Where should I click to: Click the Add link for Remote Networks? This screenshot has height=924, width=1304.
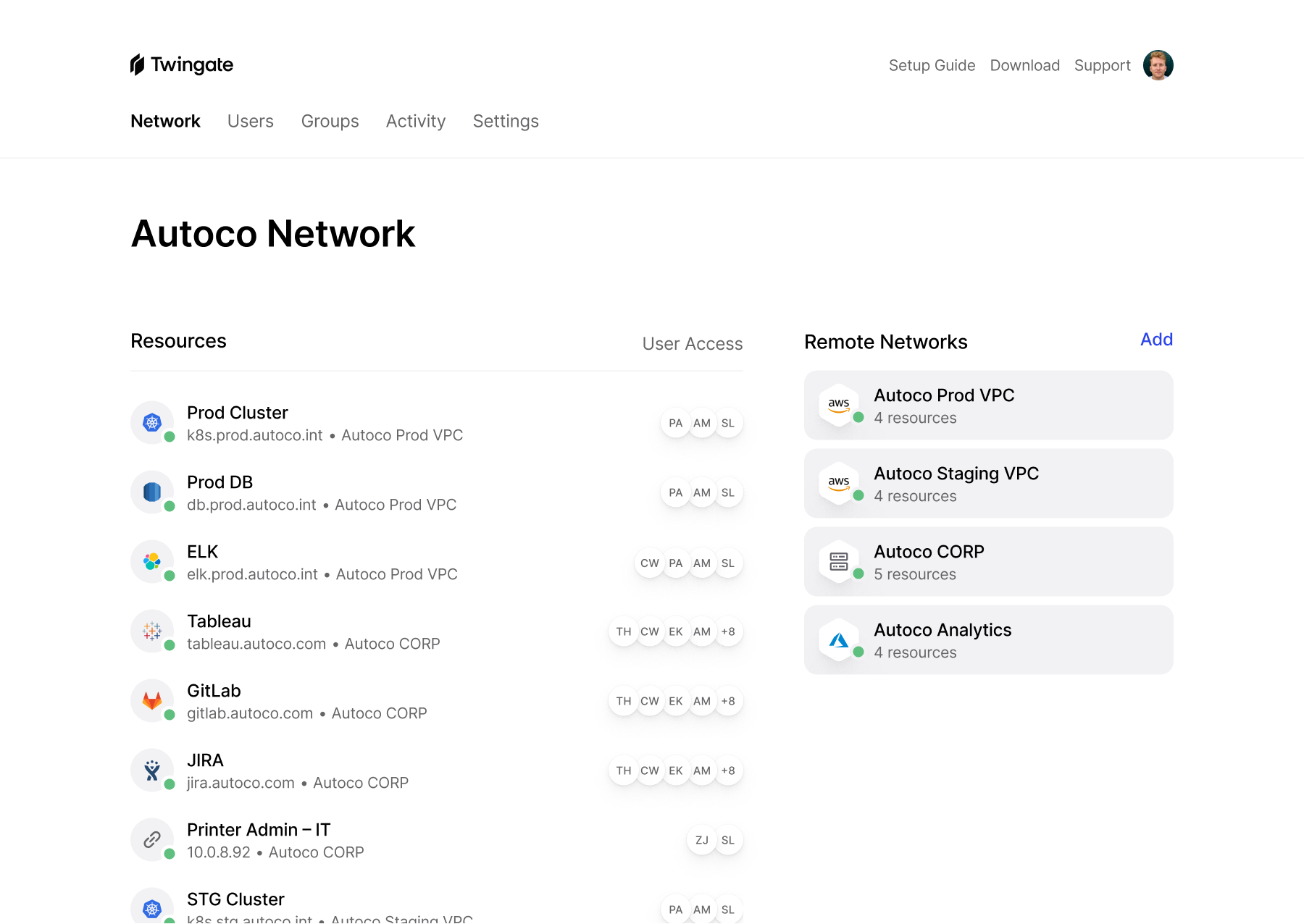[1156, 339]
